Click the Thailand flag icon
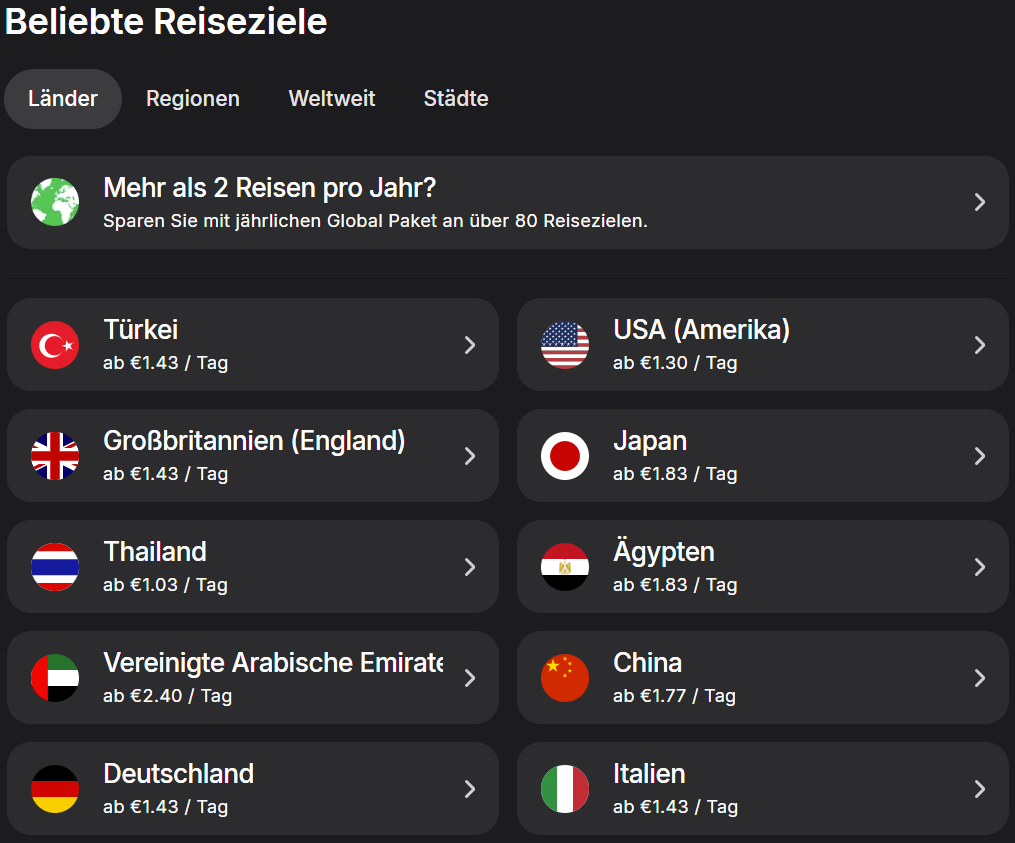Image resolution: width=1015 pixels, height=843 pixels. point(55,567)
